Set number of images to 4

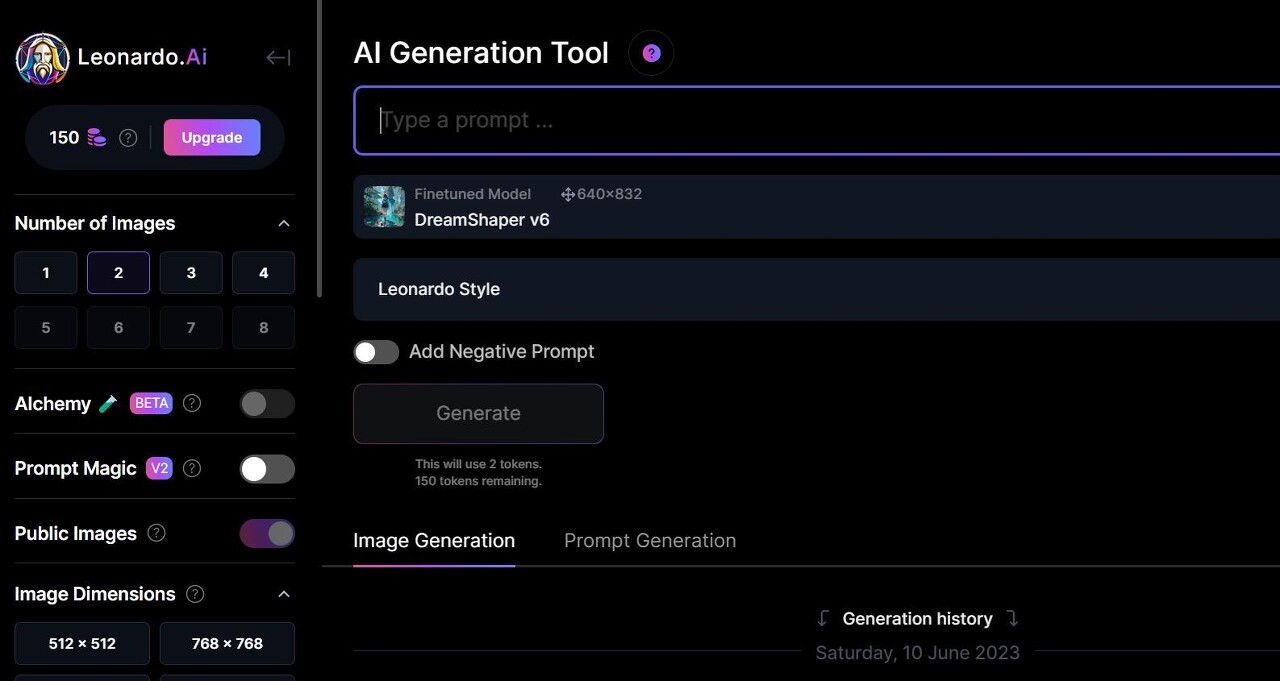263,272
